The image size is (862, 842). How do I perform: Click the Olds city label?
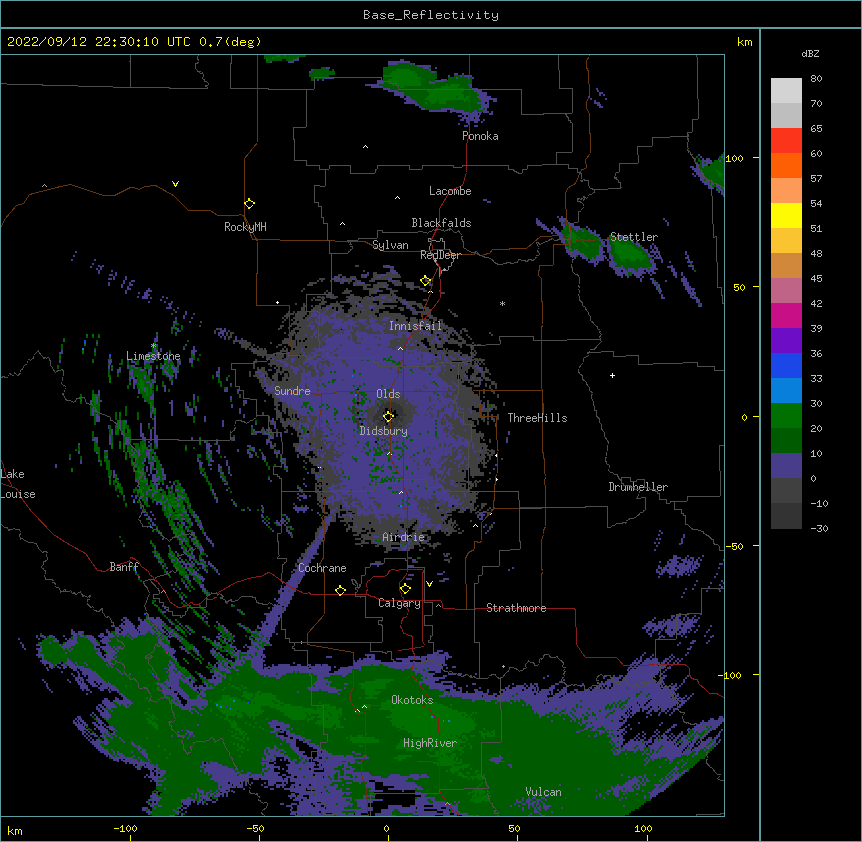click(388, 394)
